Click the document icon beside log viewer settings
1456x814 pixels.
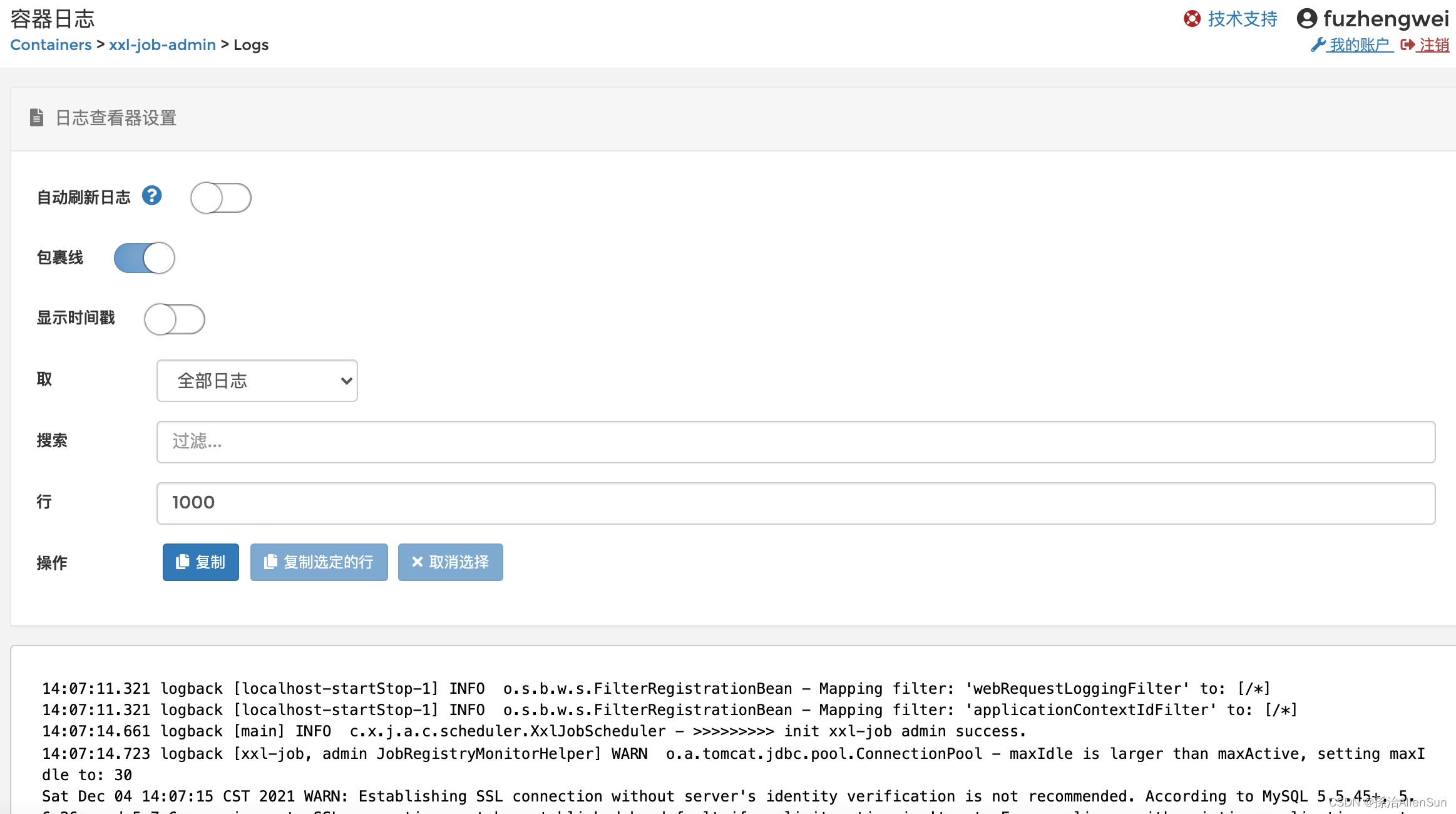[x=36, y=118]
